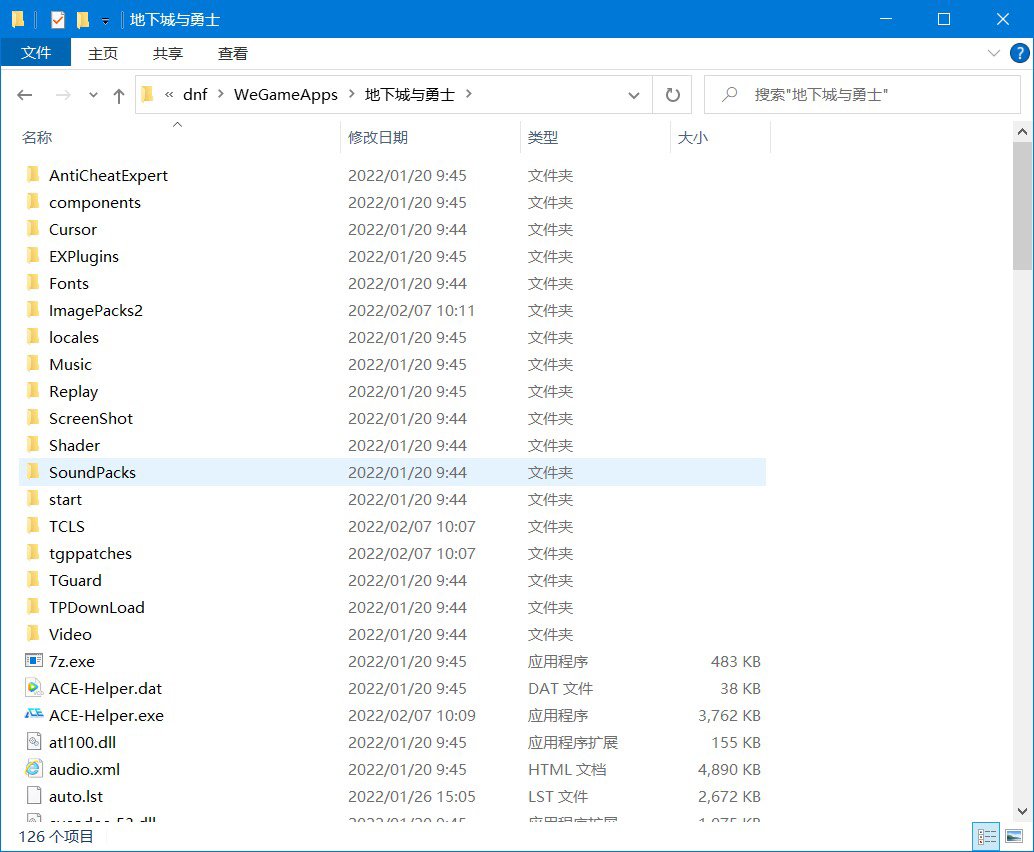Click WeGameApps in the address path
Screen dimensions: 1034x852
click(286, 94)
